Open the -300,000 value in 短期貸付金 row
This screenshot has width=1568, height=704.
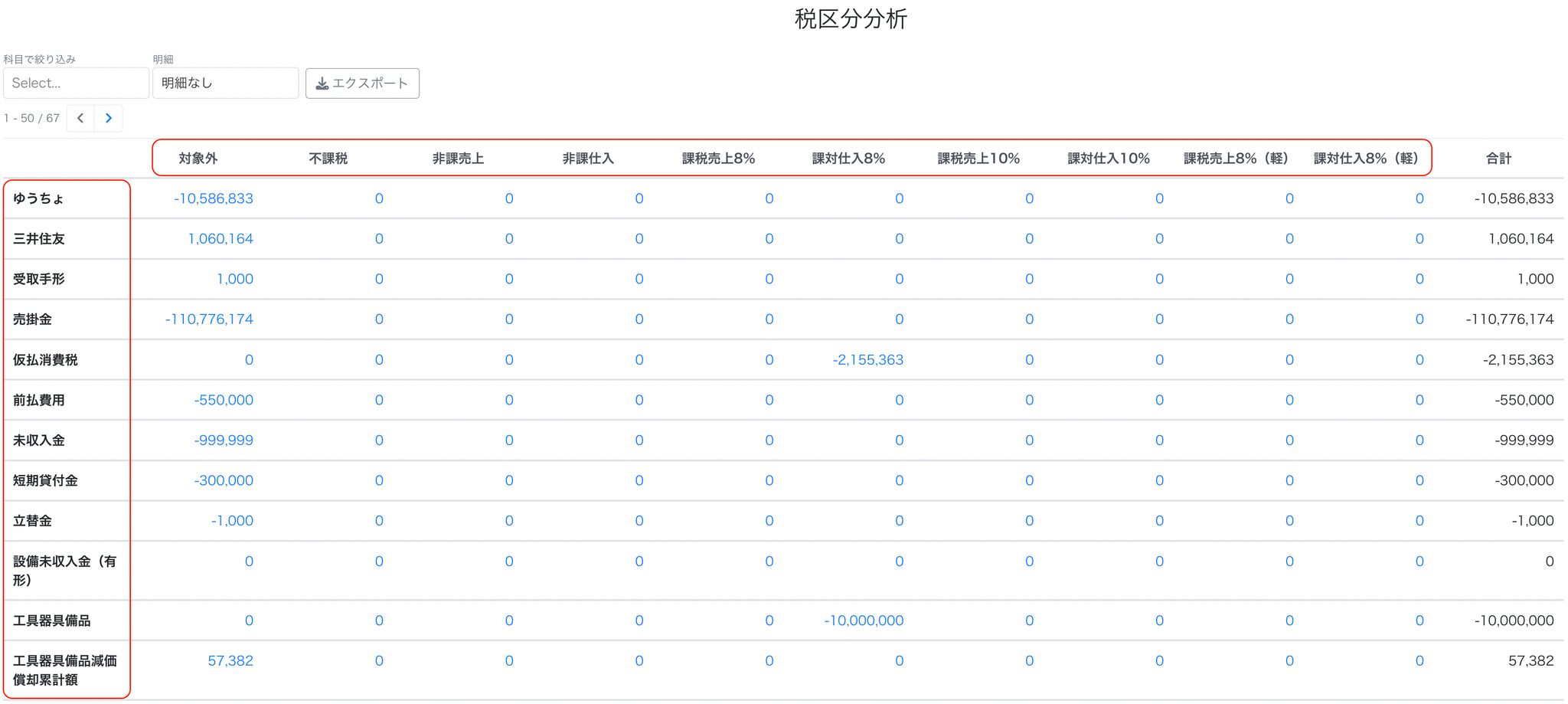pos(224,480)
